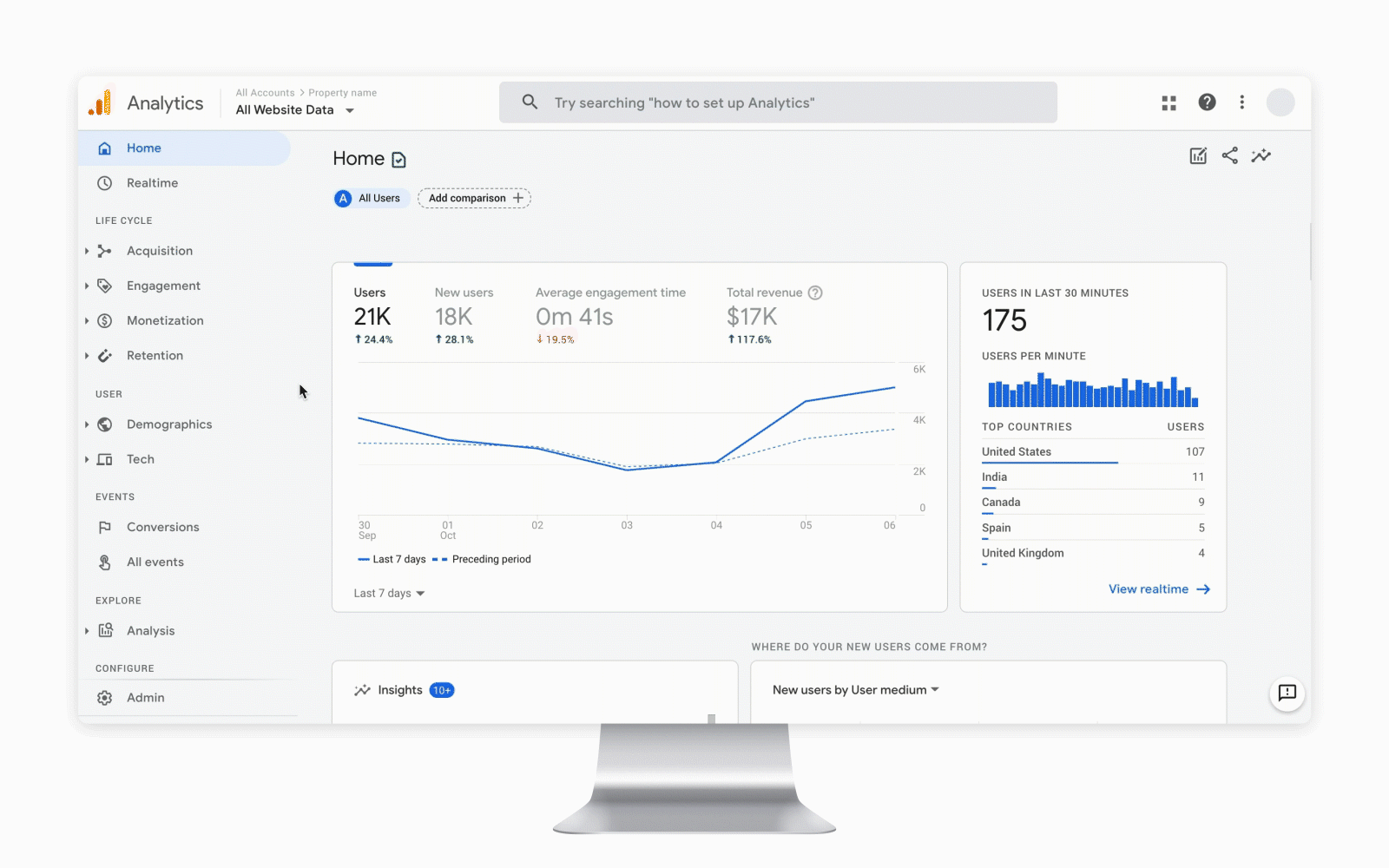Expand the Analysis section arrow
The width and height of the screenshot is (1389, 868).
coord(87,630)
